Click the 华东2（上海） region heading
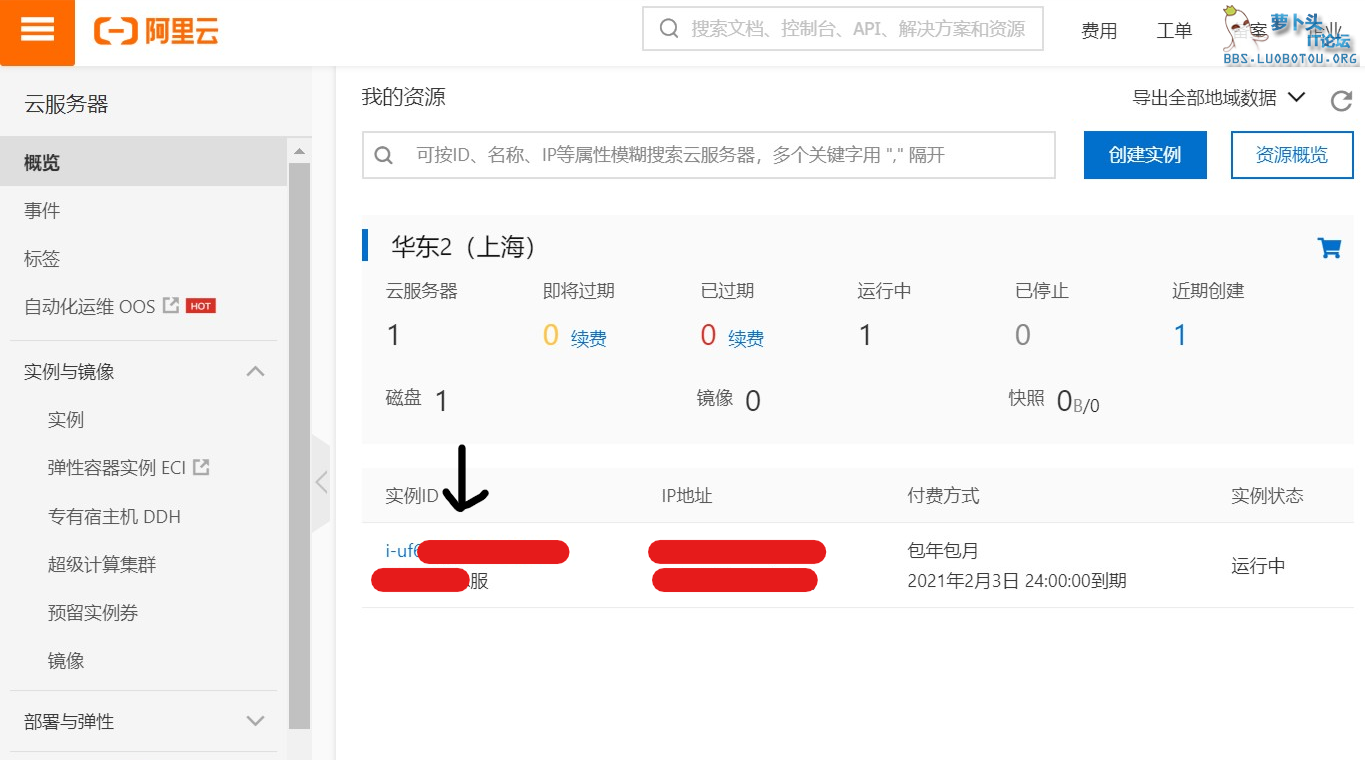Viewport: 1365px width, 760px height. [464, 247]
